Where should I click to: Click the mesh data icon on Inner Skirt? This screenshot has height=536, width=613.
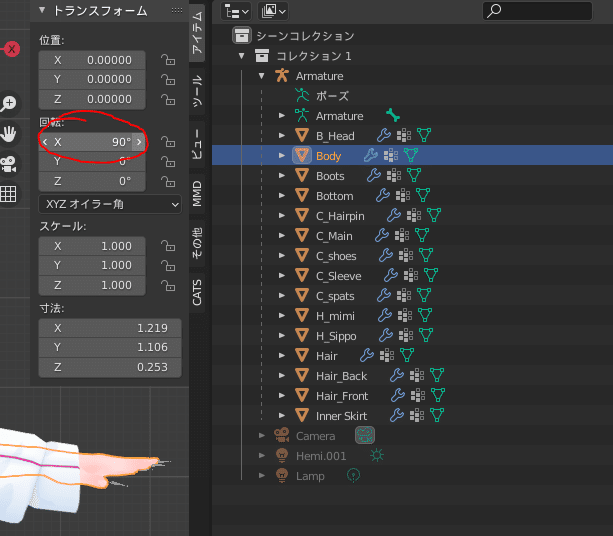[x=437, y=415]
